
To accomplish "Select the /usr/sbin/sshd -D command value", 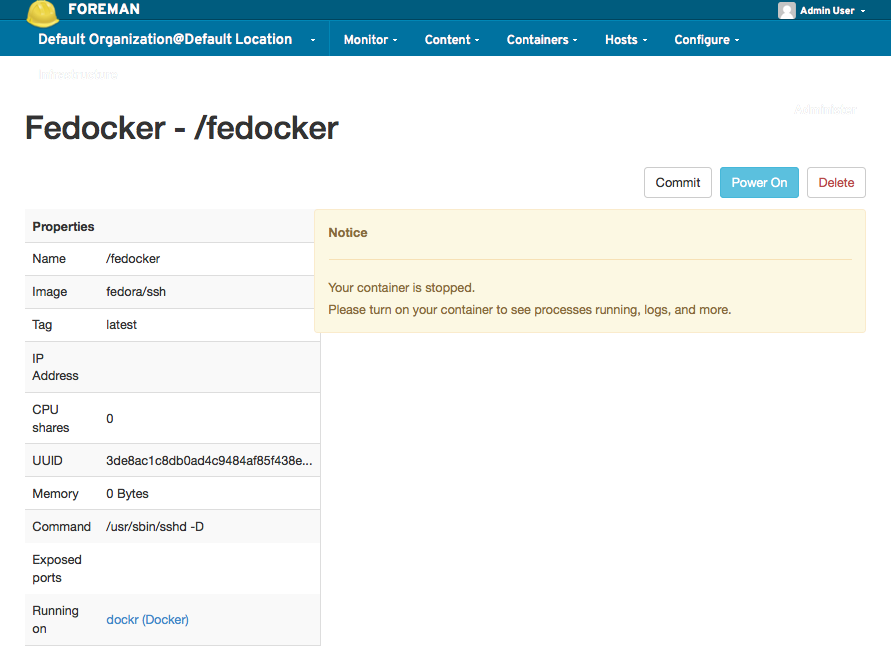I will (x=155, y=527).
